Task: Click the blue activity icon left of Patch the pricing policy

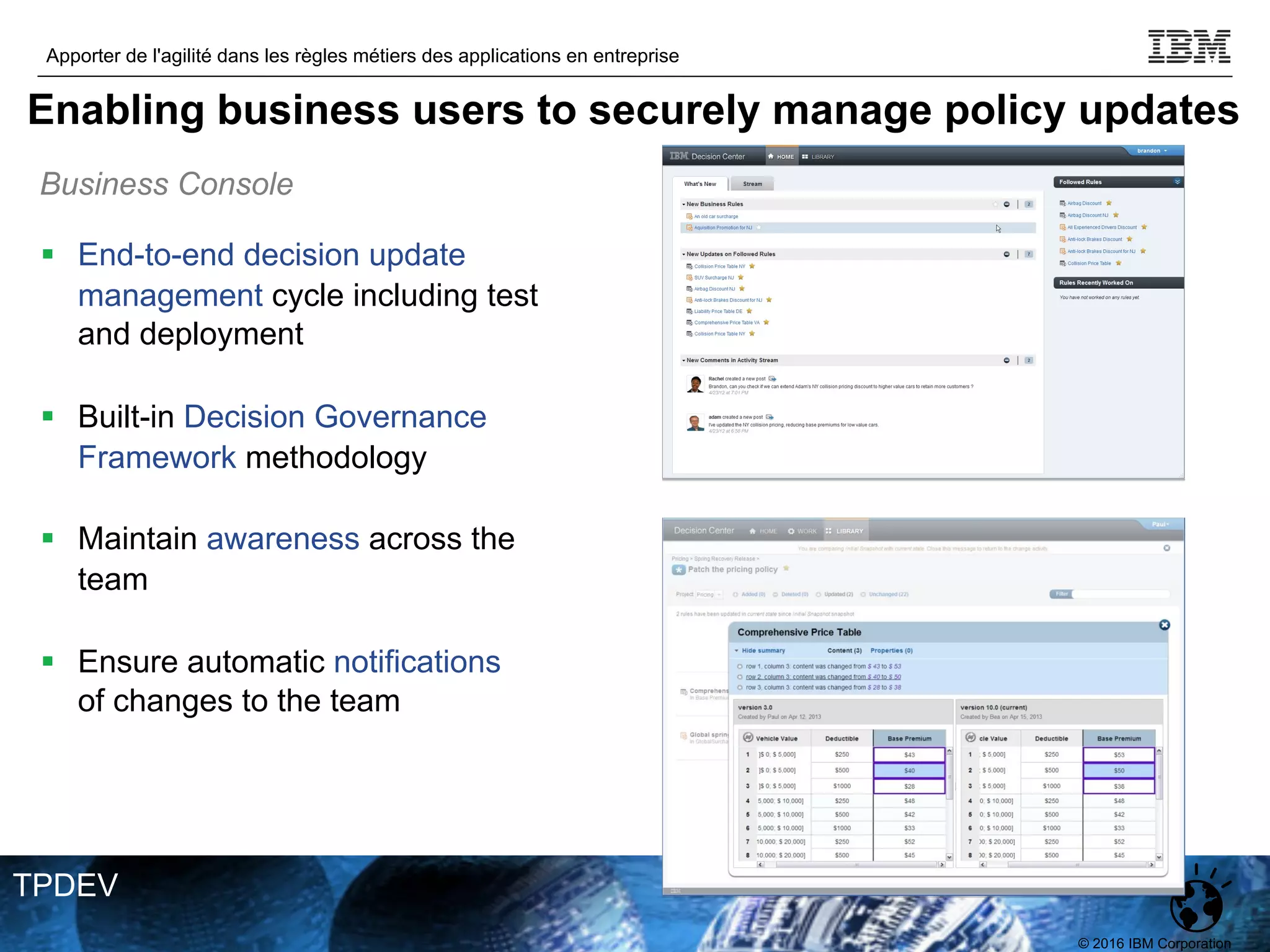Action: (678, 570)
